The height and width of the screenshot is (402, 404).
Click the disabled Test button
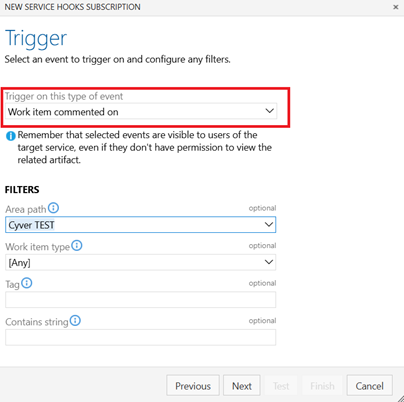281,386
